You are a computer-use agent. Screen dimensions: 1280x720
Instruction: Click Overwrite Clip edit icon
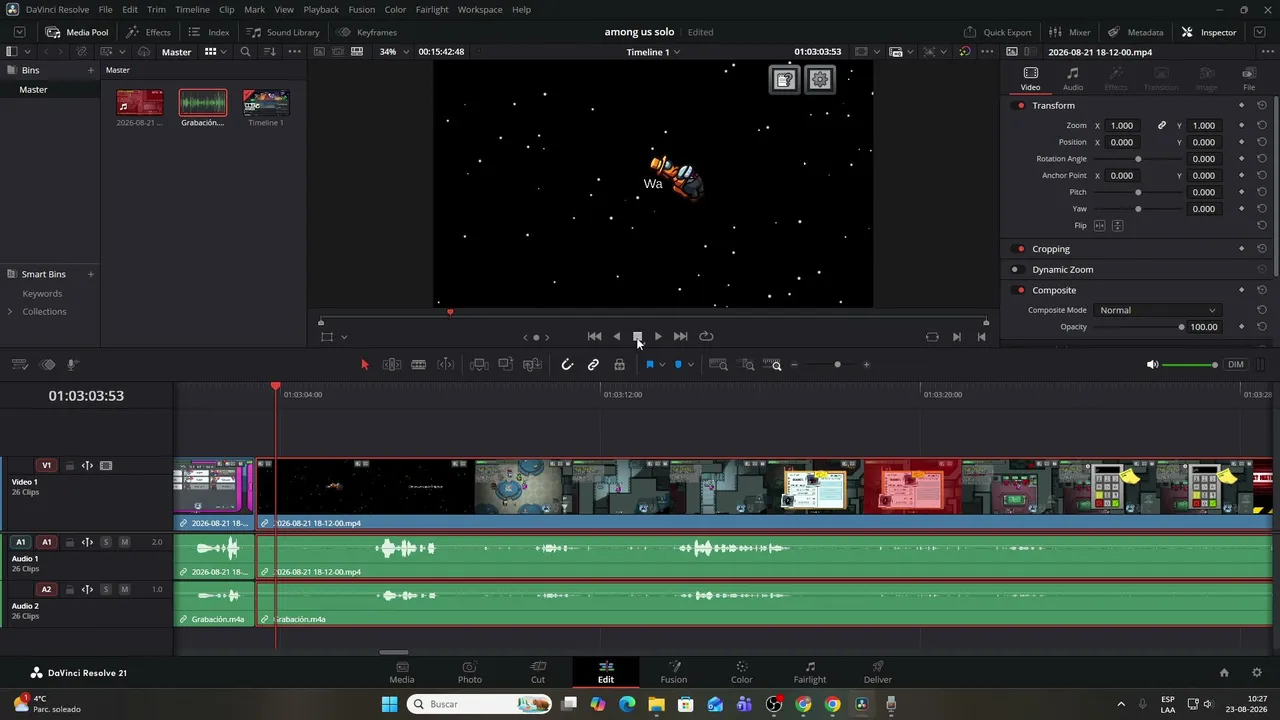[506, 365]
